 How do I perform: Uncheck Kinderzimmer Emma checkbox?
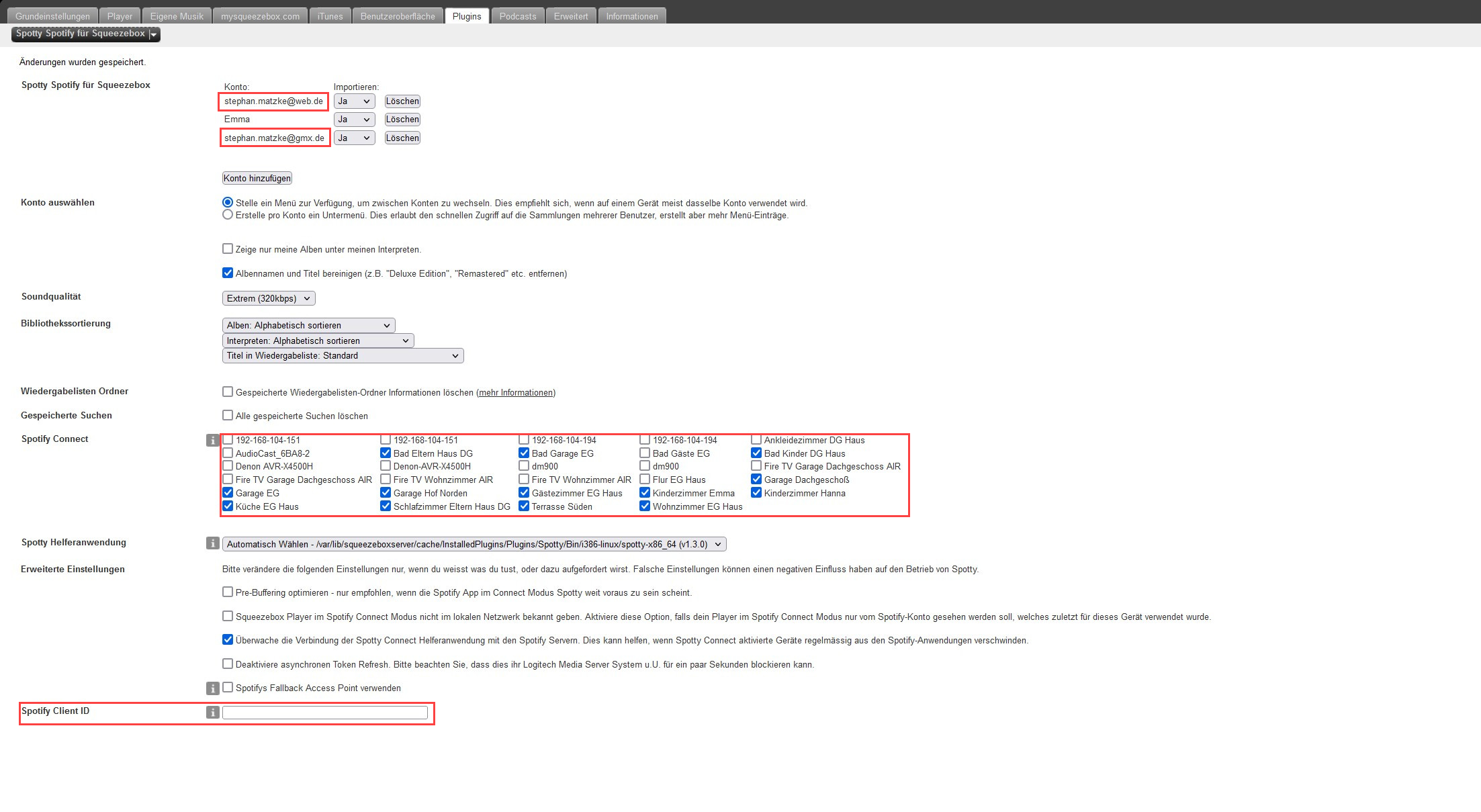click(645, 492)
